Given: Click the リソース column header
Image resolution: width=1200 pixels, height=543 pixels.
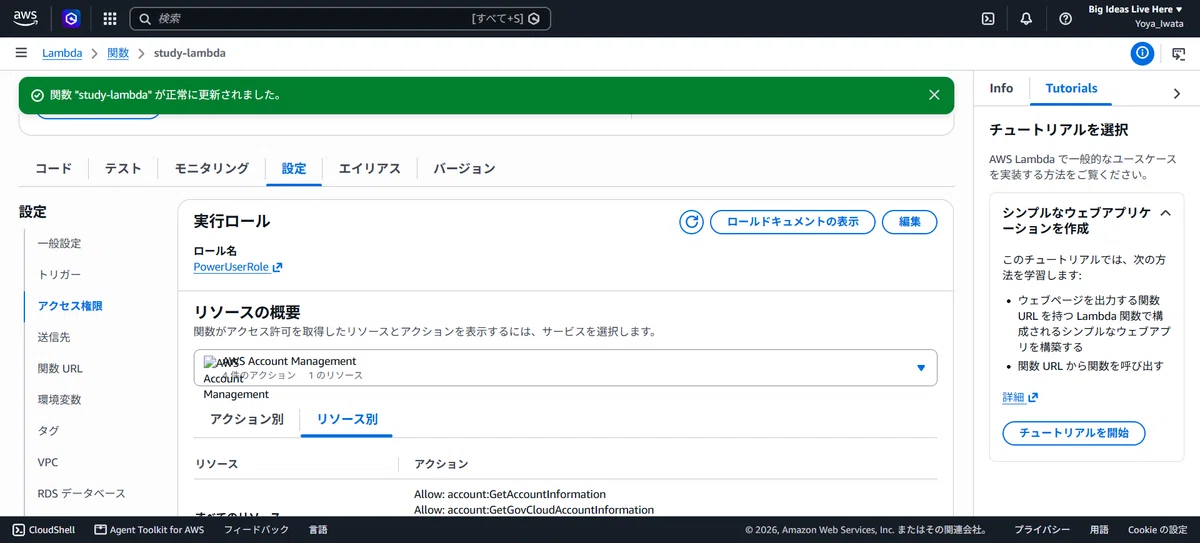Looking at the screenshot, I should (217, 465).
